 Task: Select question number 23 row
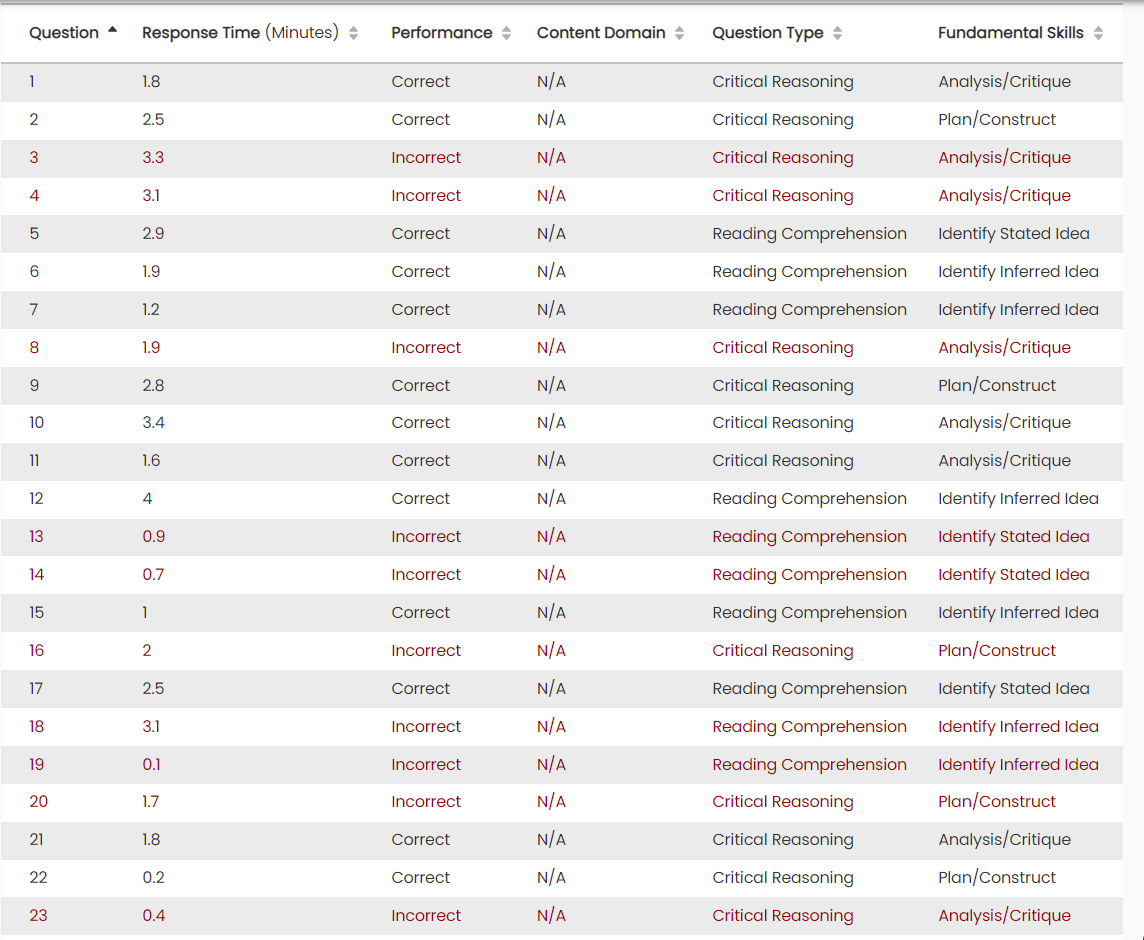pyautogui.click(x=38, y=916)
